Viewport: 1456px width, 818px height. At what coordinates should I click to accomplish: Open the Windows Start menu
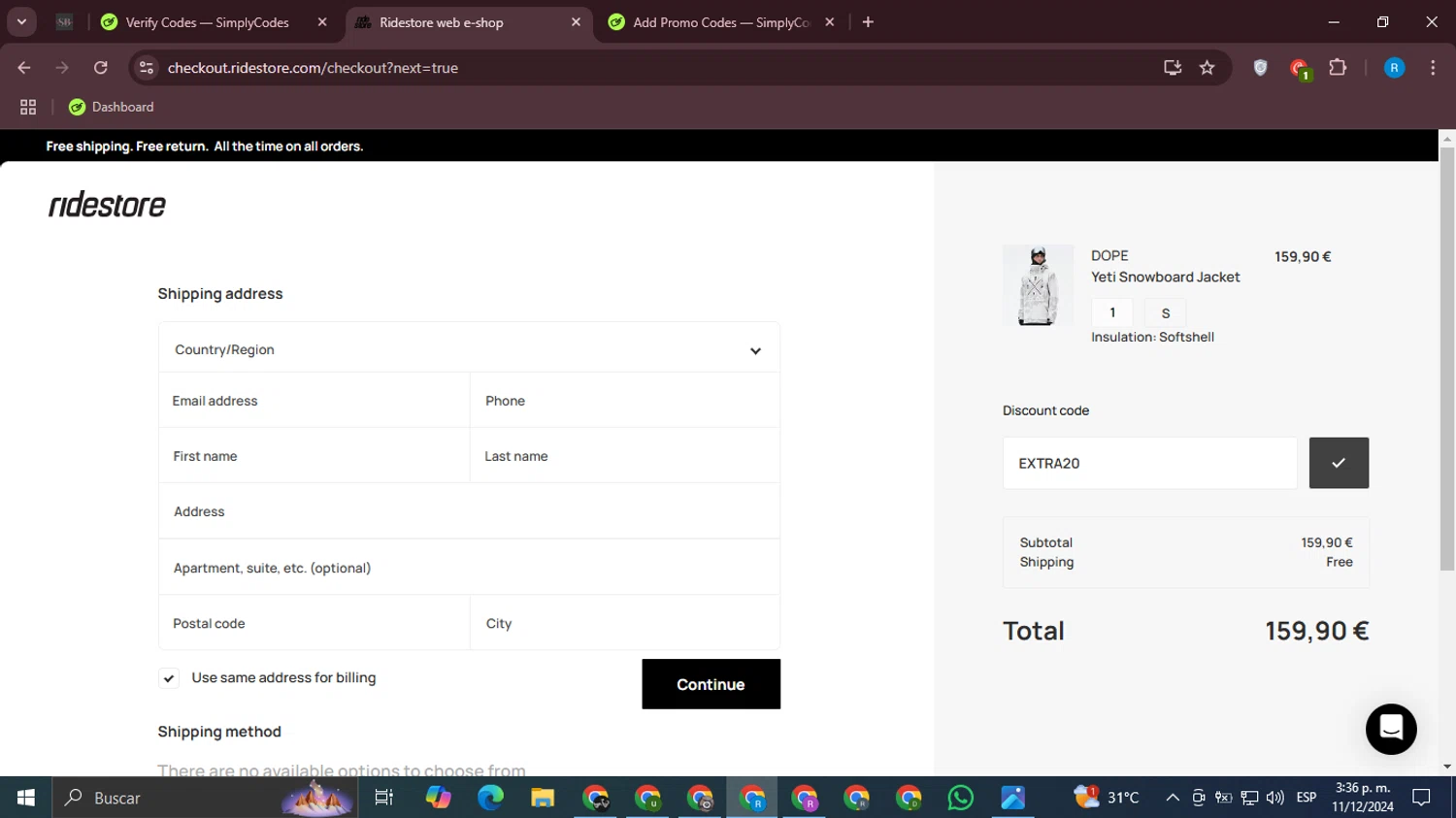26,798
